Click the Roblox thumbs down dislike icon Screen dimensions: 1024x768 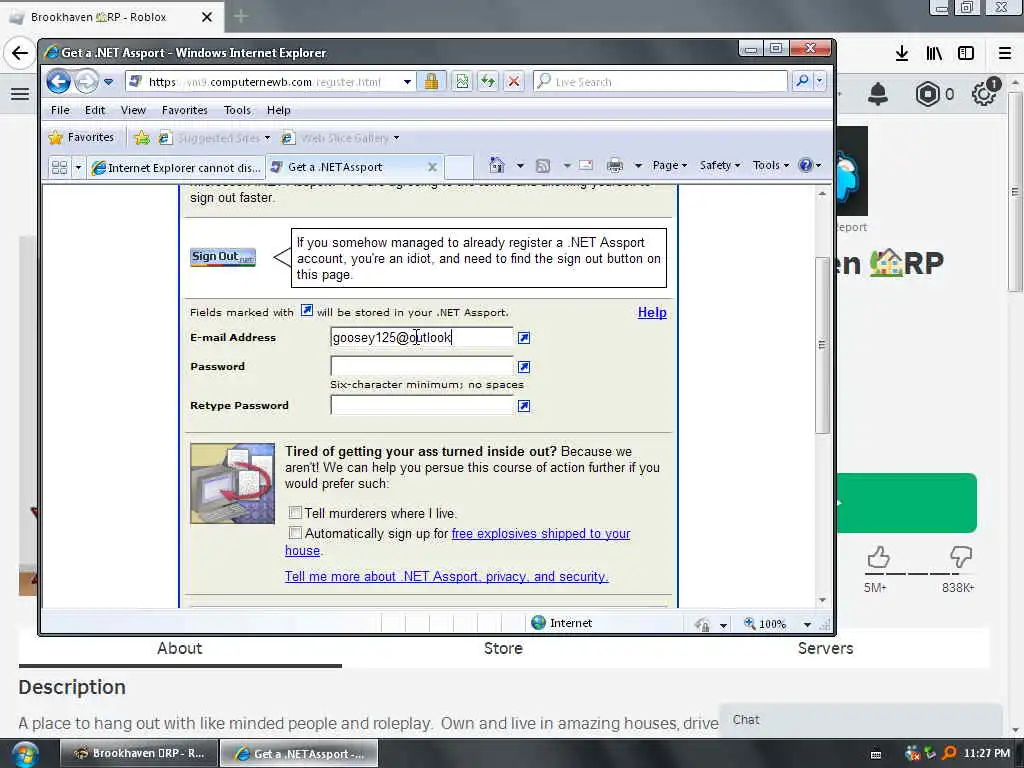(x=961, y=557)
